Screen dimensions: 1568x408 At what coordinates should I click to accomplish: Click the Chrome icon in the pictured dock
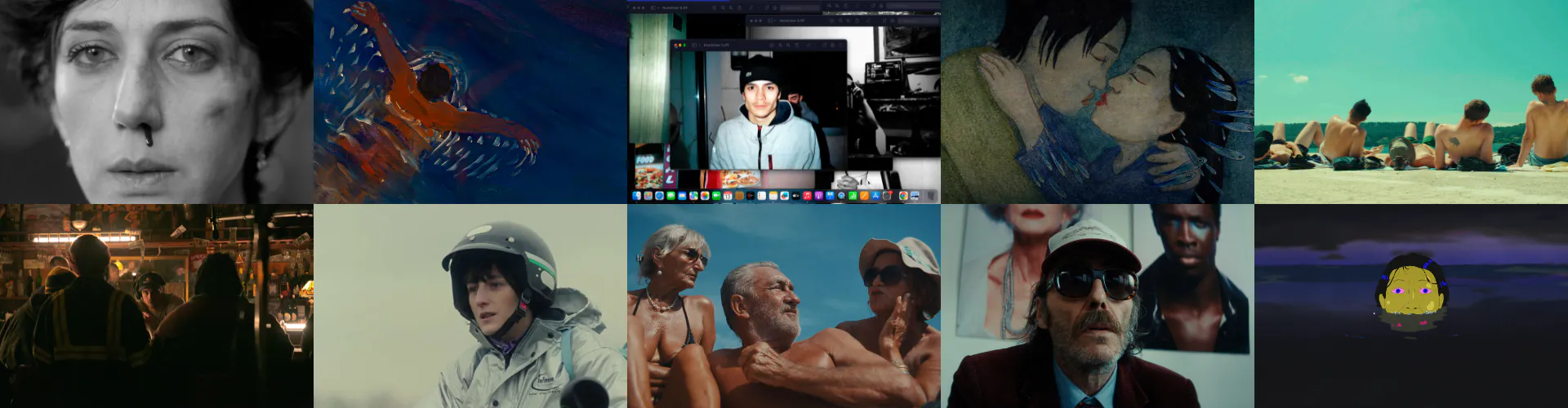tap(903, 196)
